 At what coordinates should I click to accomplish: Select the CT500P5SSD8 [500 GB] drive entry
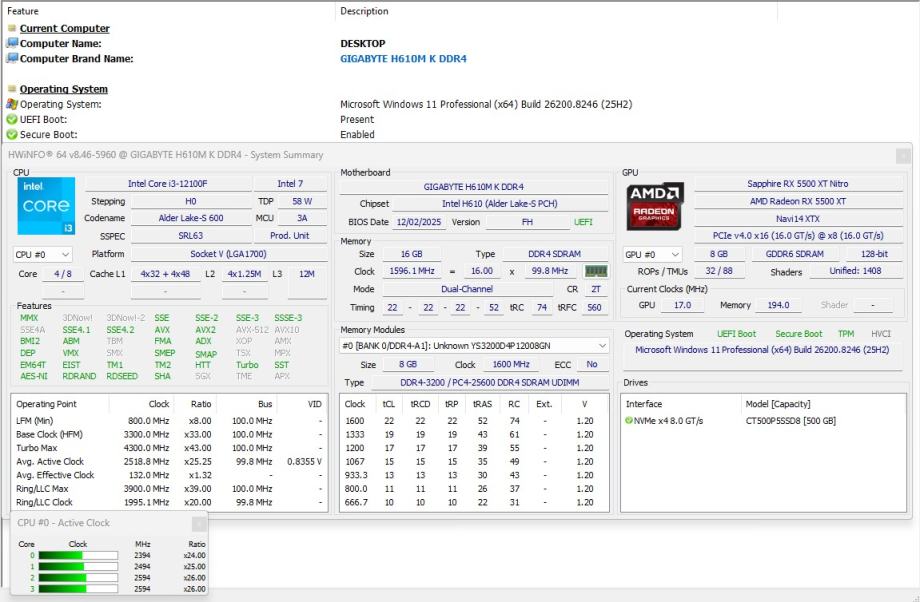[791, 421]
